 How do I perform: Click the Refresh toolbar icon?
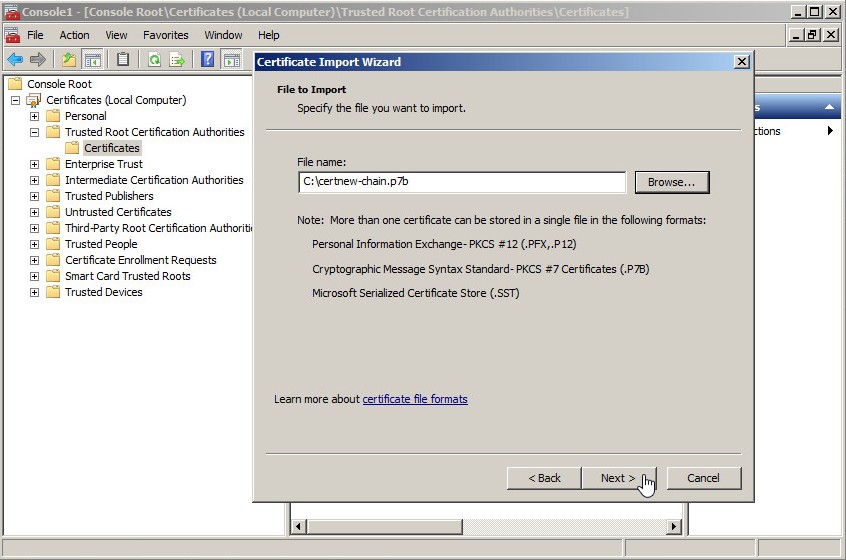[x=154, y=60]
